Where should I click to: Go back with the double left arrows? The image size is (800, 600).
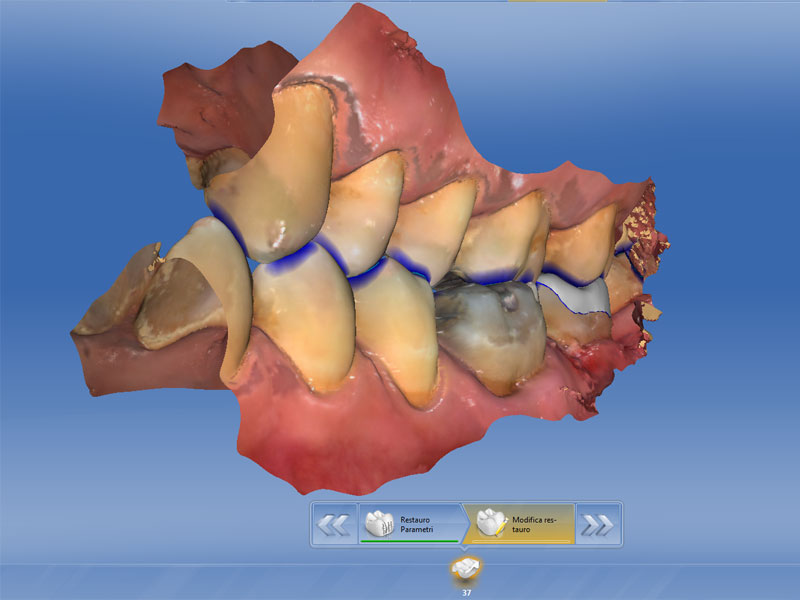334,524
